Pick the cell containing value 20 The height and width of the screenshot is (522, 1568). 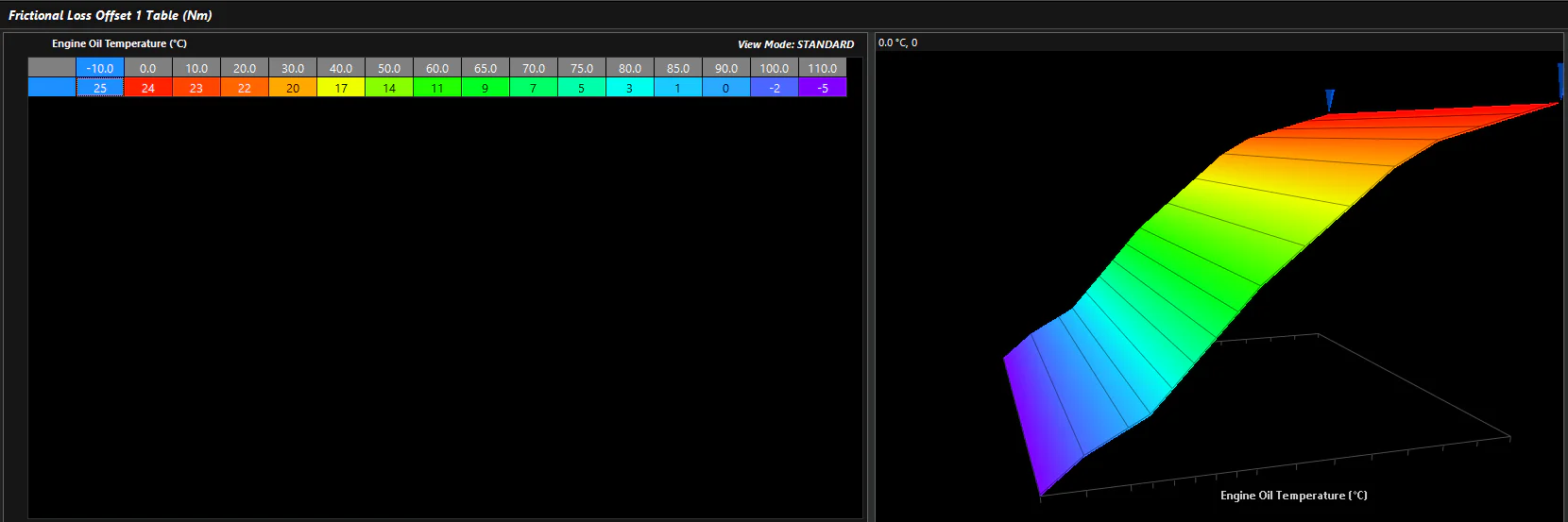pos(293,88)
